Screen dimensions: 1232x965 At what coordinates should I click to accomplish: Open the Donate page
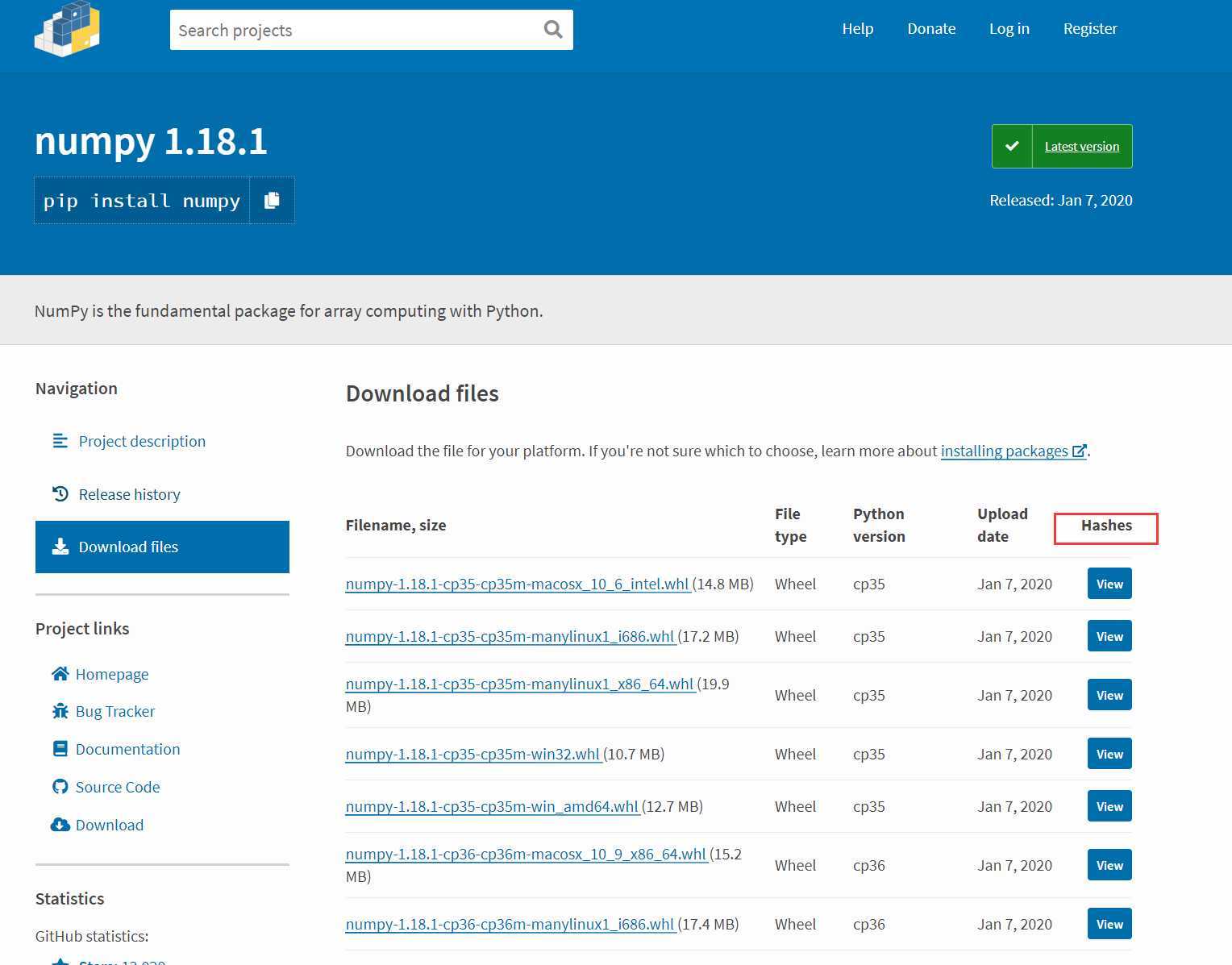click(931, 29)
